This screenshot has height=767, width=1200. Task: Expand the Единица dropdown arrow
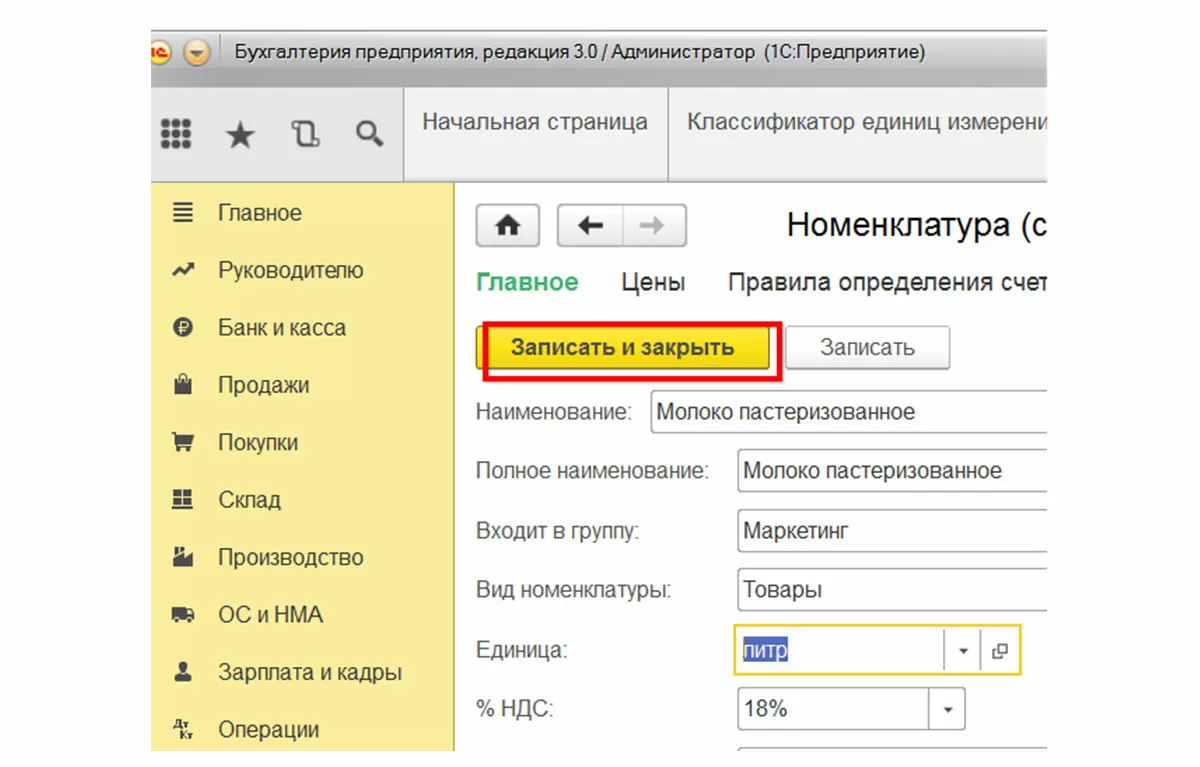(963, 651)
